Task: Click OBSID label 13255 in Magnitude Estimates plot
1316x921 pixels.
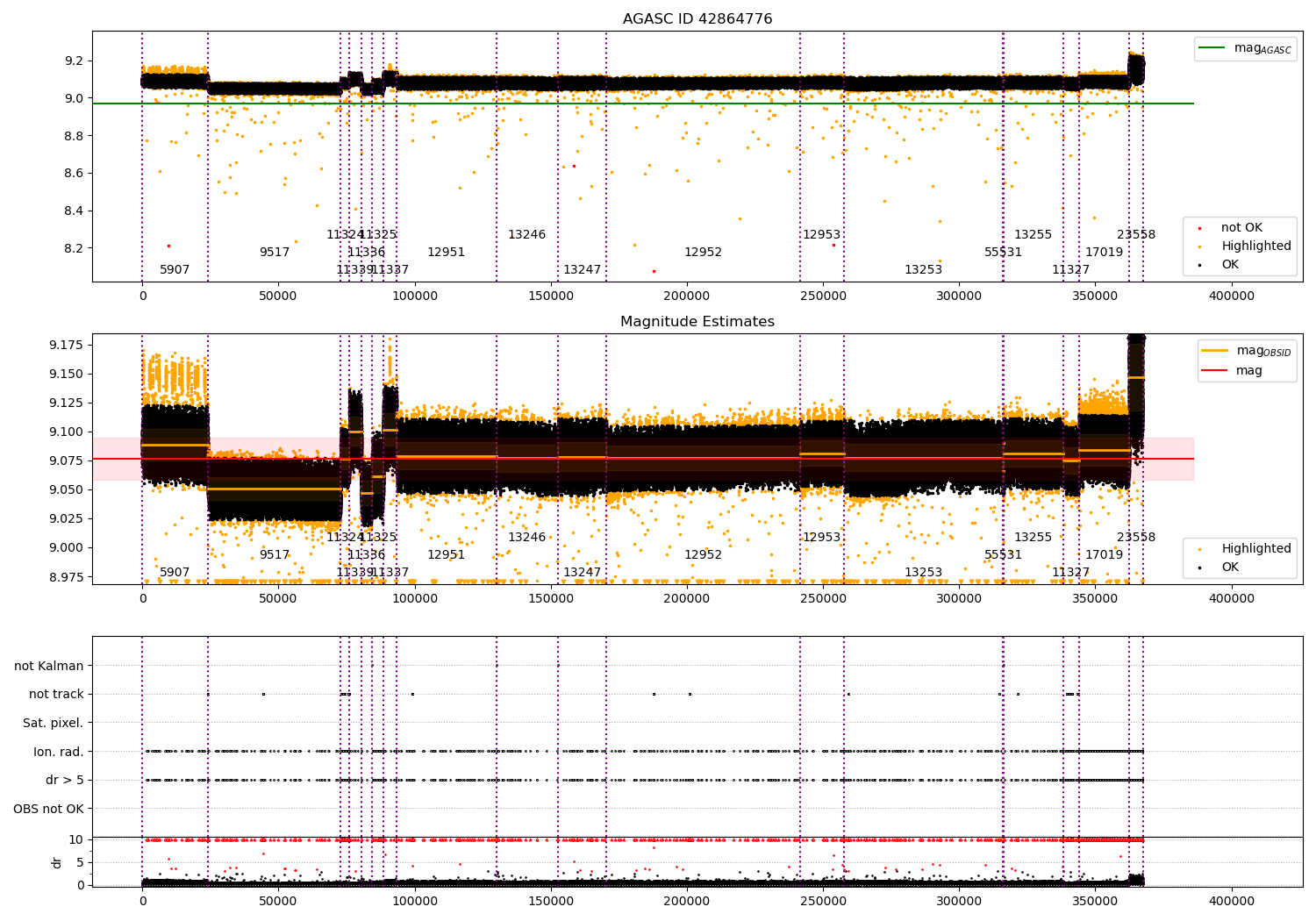Action: [x=1033, y=537]
